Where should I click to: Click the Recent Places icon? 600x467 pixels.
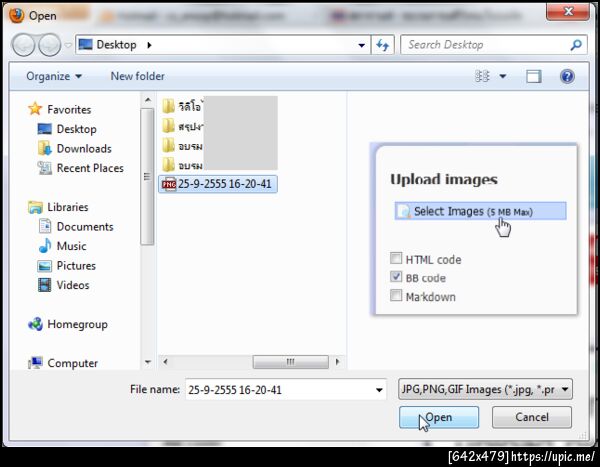(x=44, y=168)
